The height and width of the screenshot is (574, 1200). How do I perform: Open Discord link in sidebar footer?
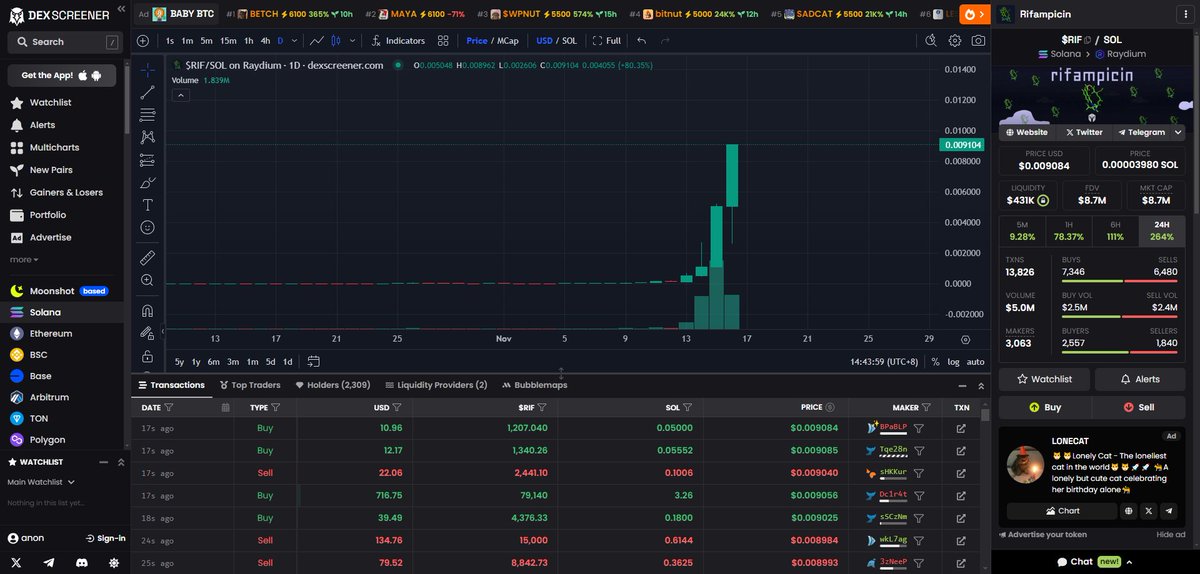pos(81,563)
